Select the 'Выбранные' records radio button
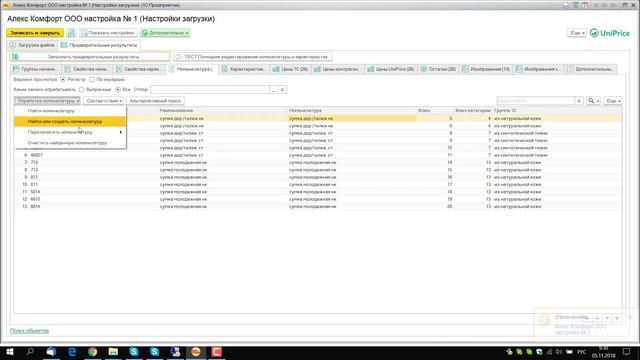Image resolution: width=640 pixels, height=360 pixels. click(82, 89)
